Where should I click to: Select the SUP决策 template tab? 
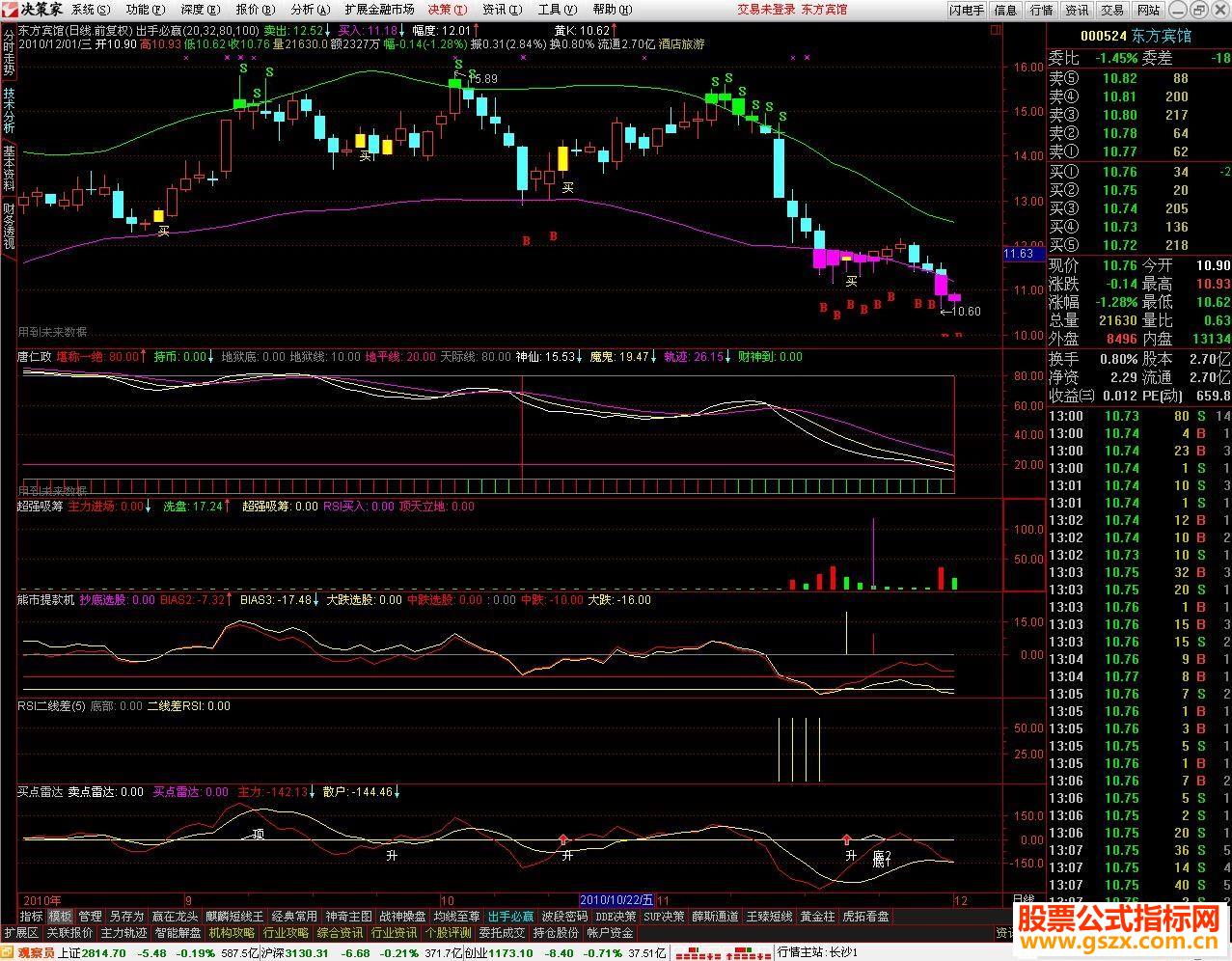click(x=665, y=916)
